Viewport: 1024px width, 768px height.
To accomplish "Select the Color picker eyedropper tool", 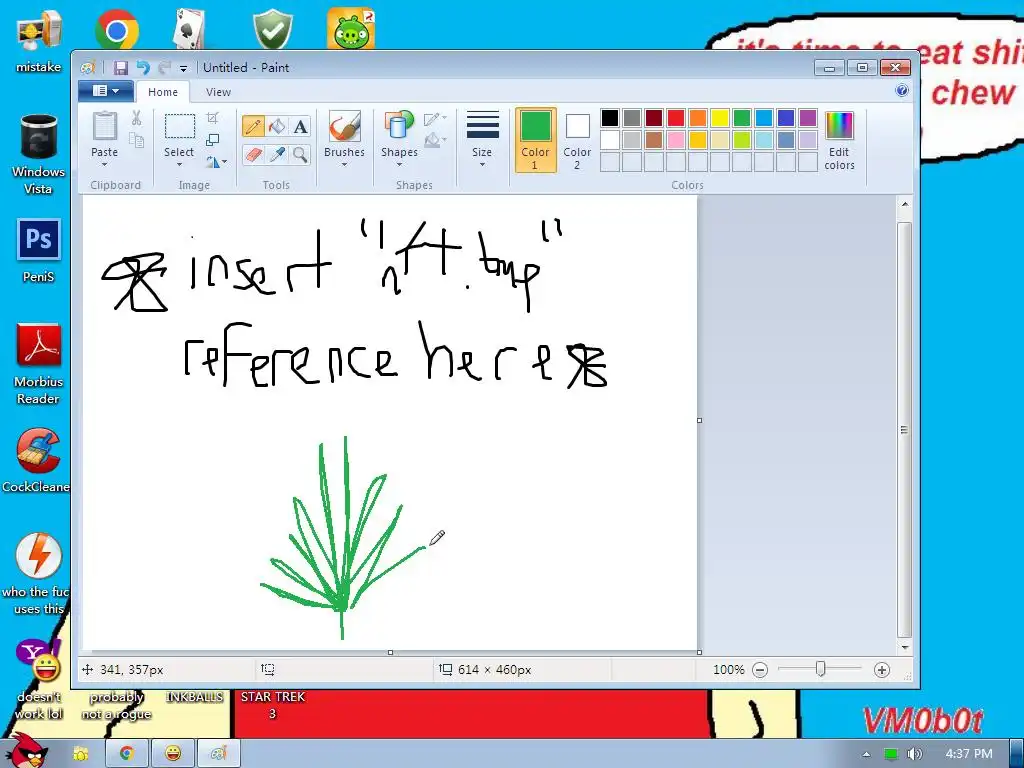I will 277,155.
